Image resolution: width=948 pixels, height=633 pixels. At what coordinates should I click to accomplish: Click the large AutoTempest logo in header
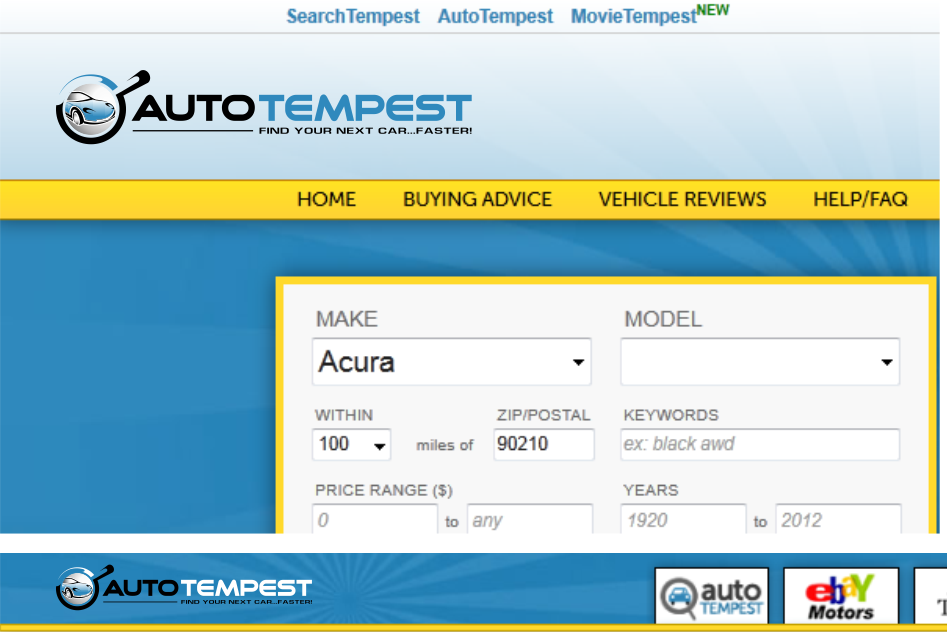point(264,108)
